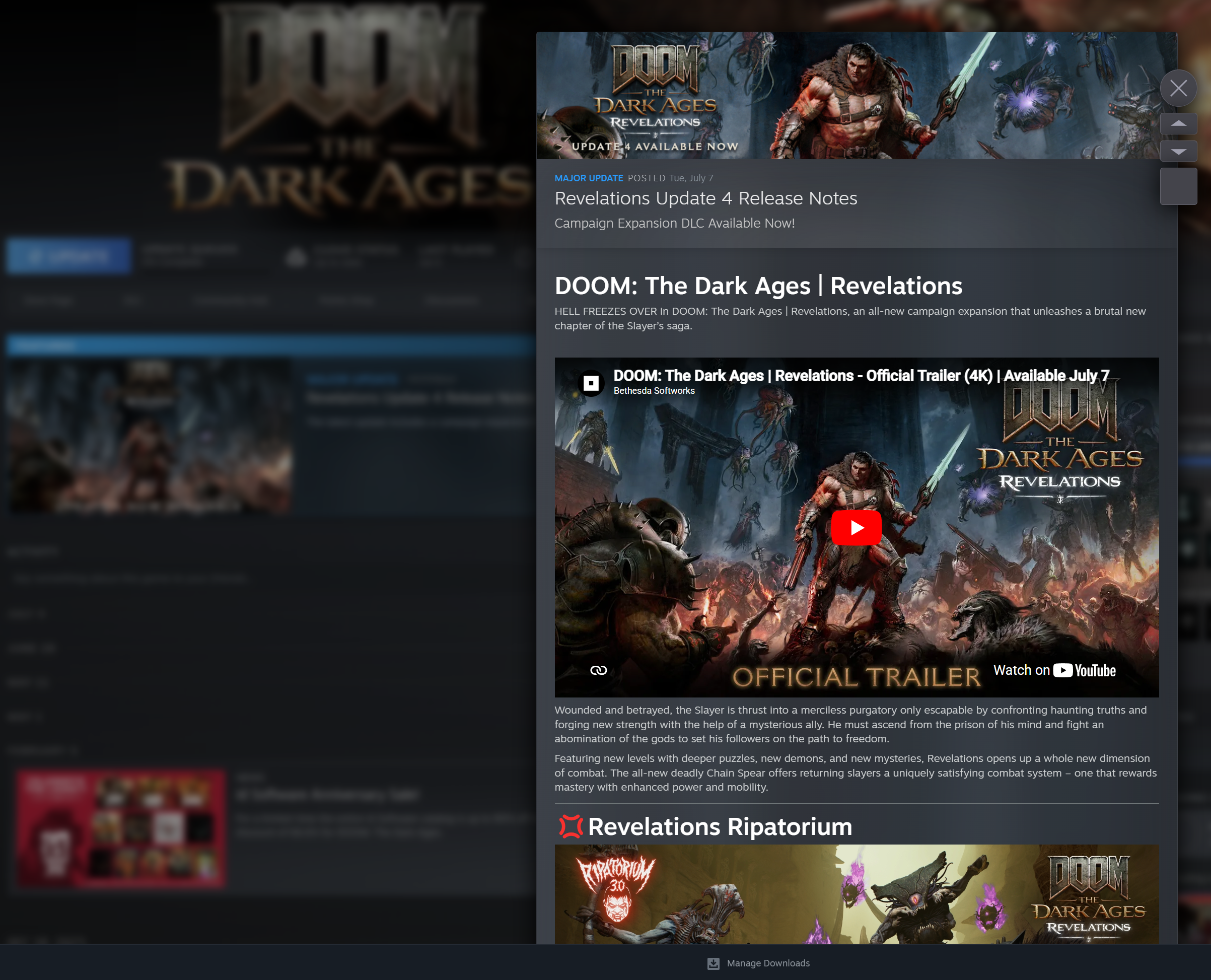The image size is (1211, 980).
Task: Click the 'Wounded and betrayed' paragraph
Action: [850, 724]
